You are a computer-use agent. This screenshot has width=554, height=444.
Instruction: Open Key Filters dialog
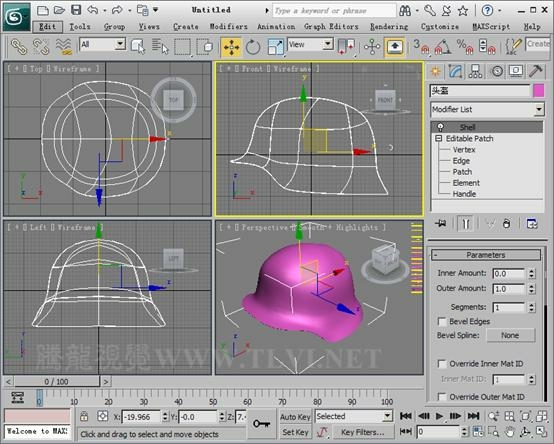point(363,432)
